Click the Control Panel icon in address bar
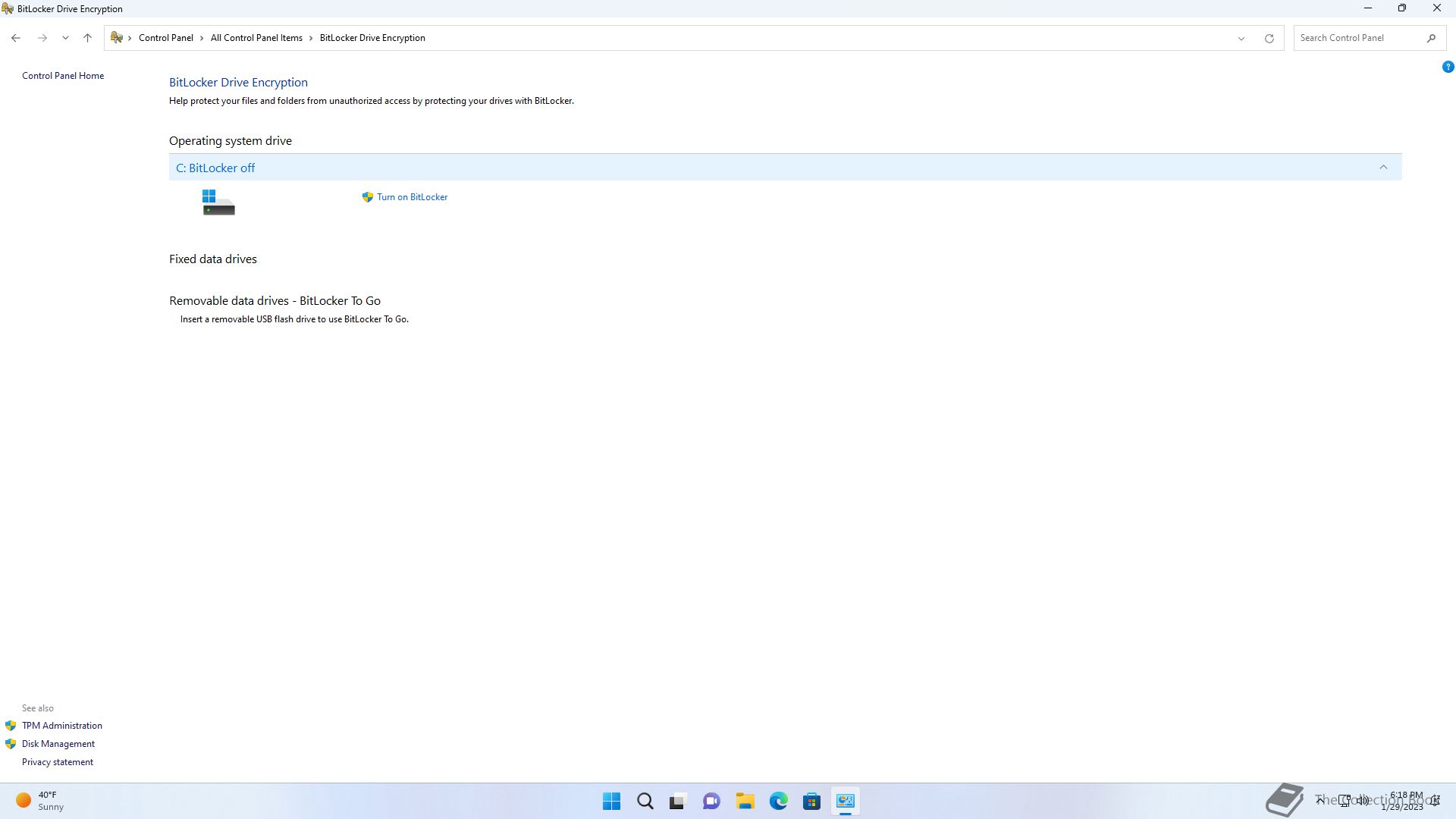 [x=117, y=37]
